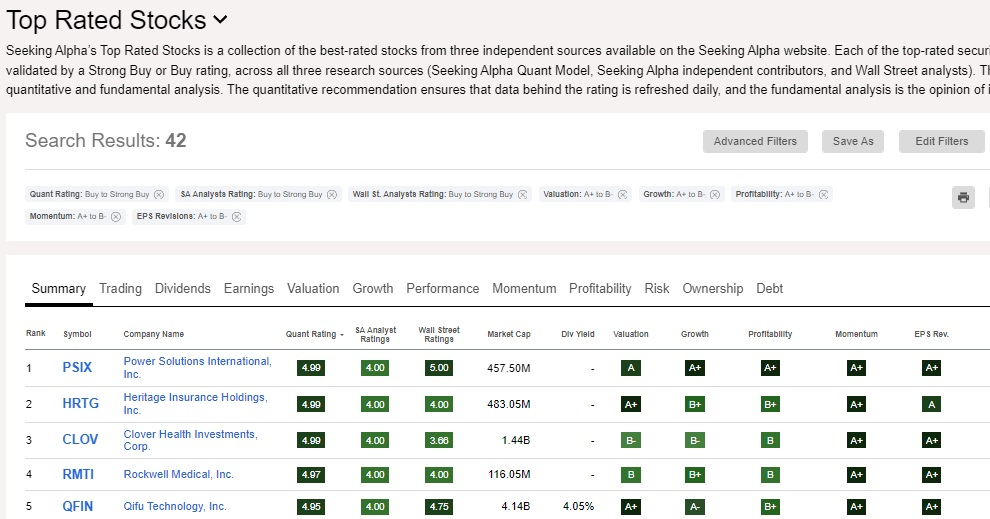This screenshot has height=519, width=990.
Task: Open the Profitability tab
Action: [x=600, y=289]
